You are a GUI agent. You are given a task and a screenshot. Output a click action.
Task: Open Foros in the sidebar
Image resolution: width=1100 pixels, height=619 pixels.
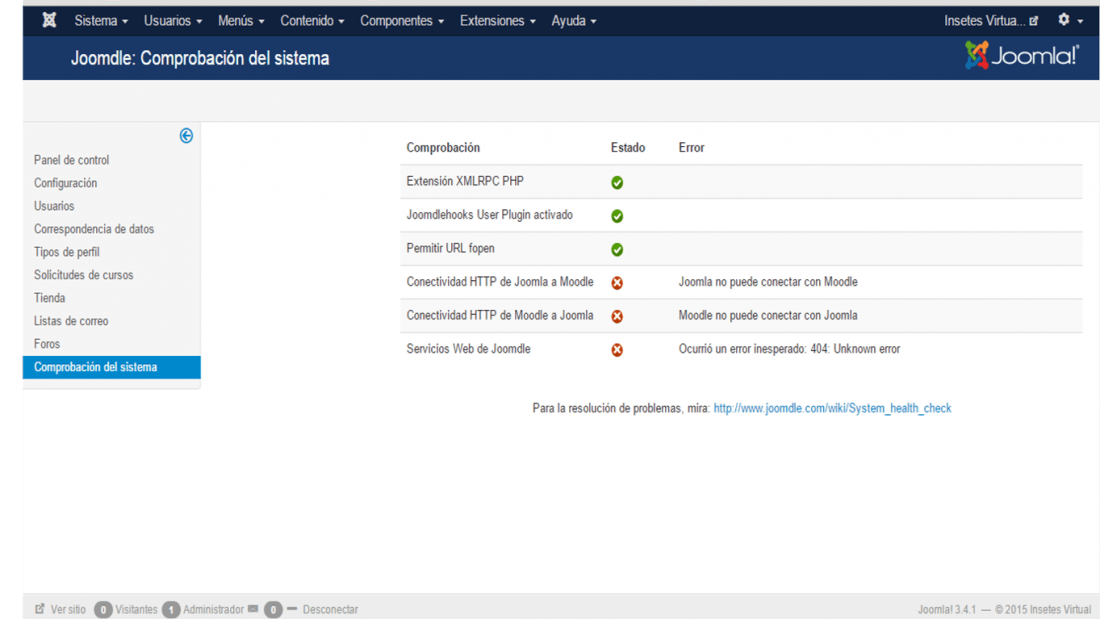point(47,344)
